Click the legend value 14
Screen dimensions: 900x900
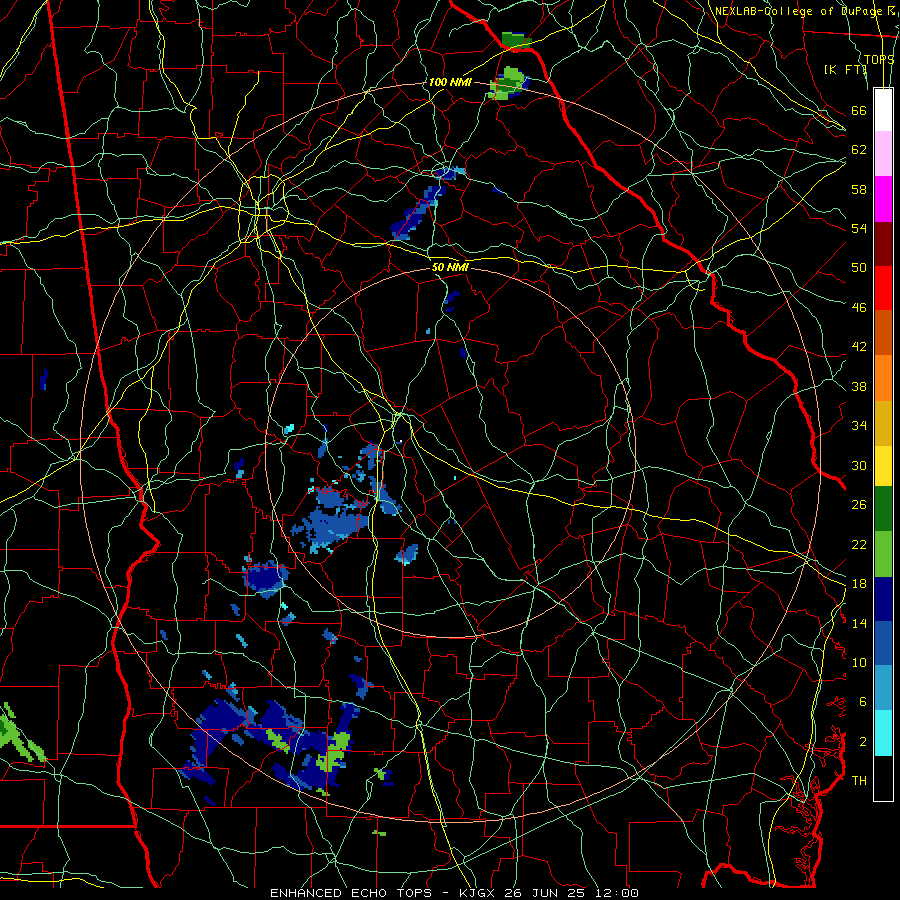(859, 623)
